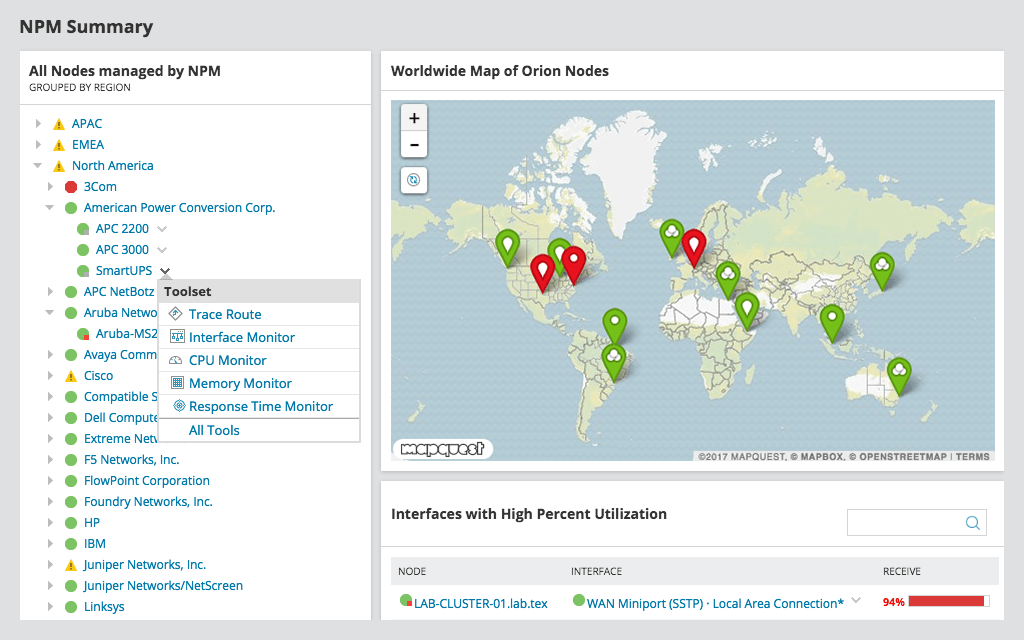Viewport: 1024px width, 640px height.
Task: Select Trace Route tool icon in Toolset menu
Action: 178,314
